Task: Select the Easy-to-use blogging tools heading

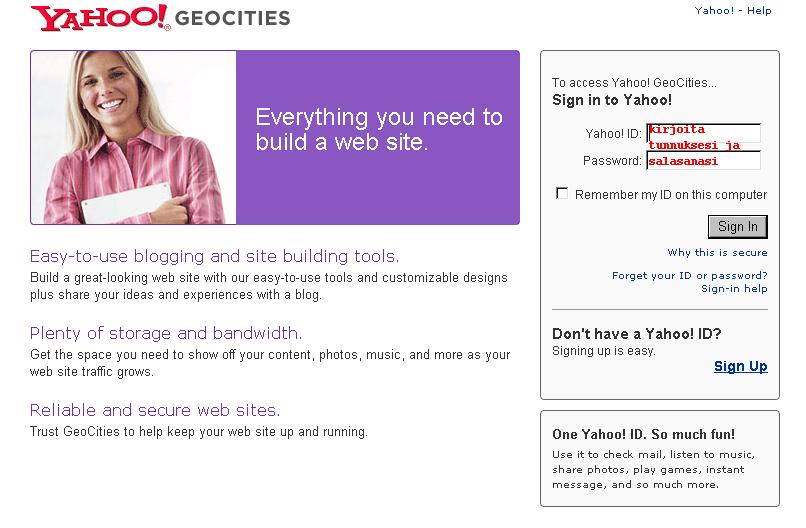Action: pos(214,256)
